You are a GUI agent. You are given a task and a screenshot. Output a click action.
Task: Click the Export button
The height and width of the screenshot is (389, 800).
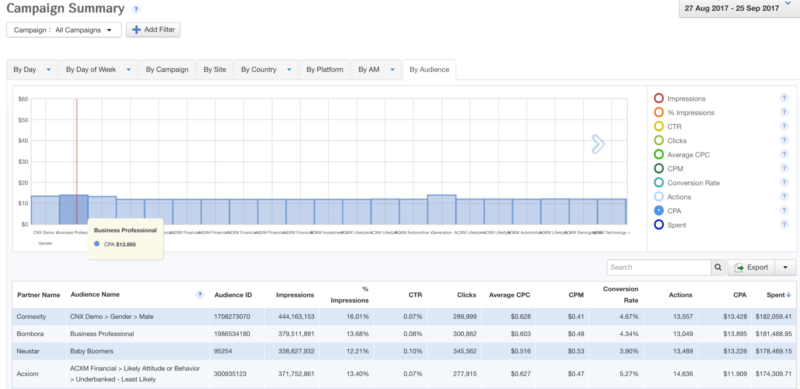click(751, 268)
